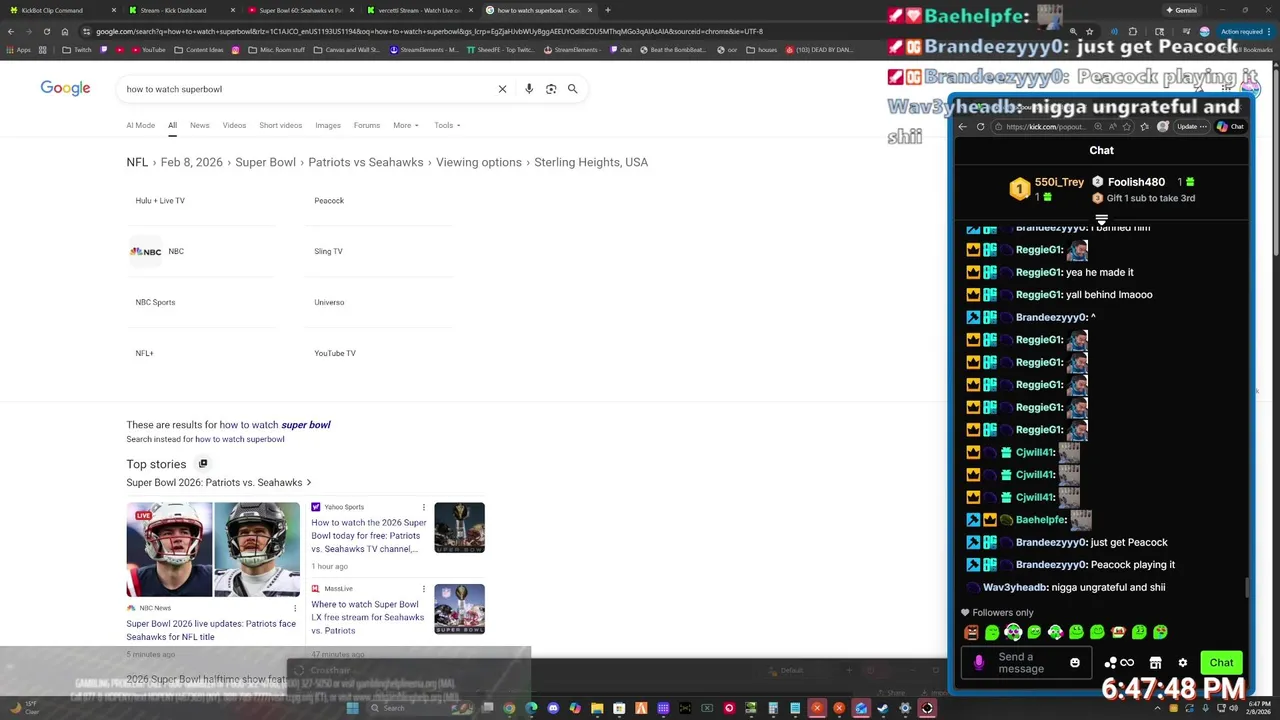Send message with green Chat button
1280x720 pixels.
click(1221, 662)
